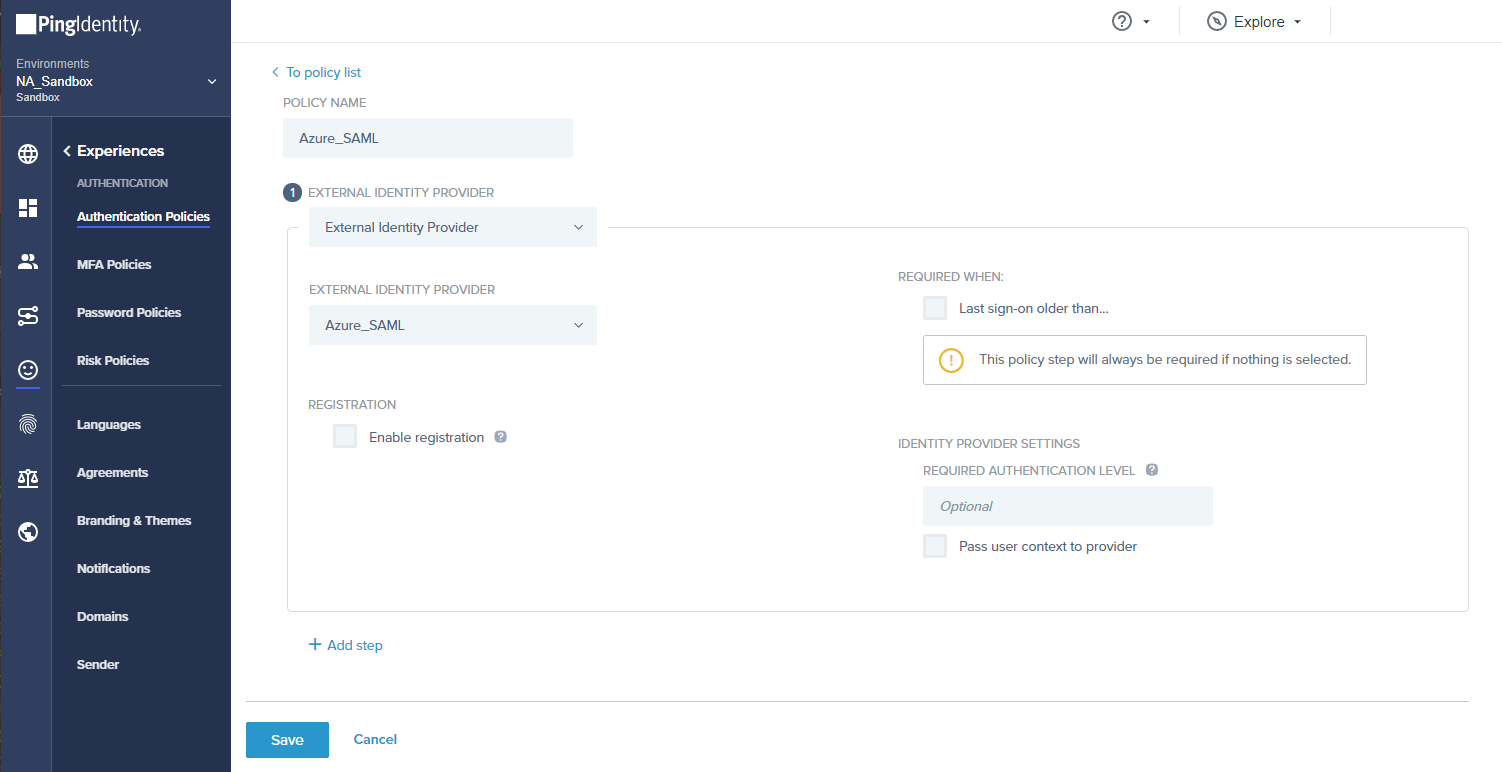Open the Password Policies section
Screen dimensions: 1502x772
(x=129, y=312)
